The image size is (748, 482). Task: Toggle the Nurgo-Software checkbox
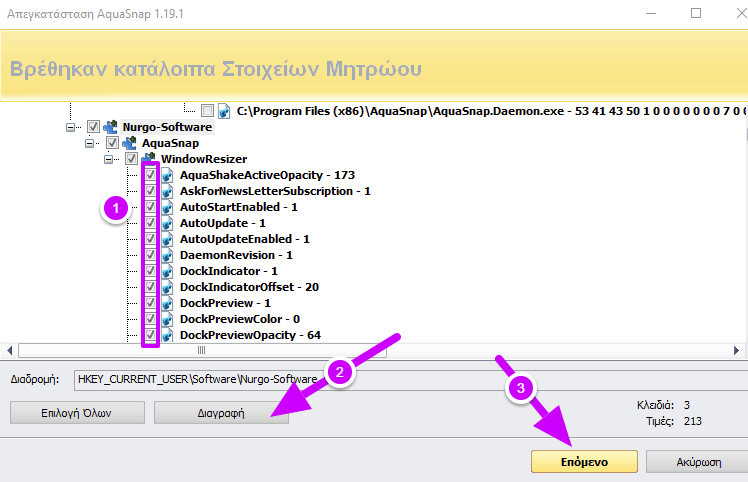93,127
